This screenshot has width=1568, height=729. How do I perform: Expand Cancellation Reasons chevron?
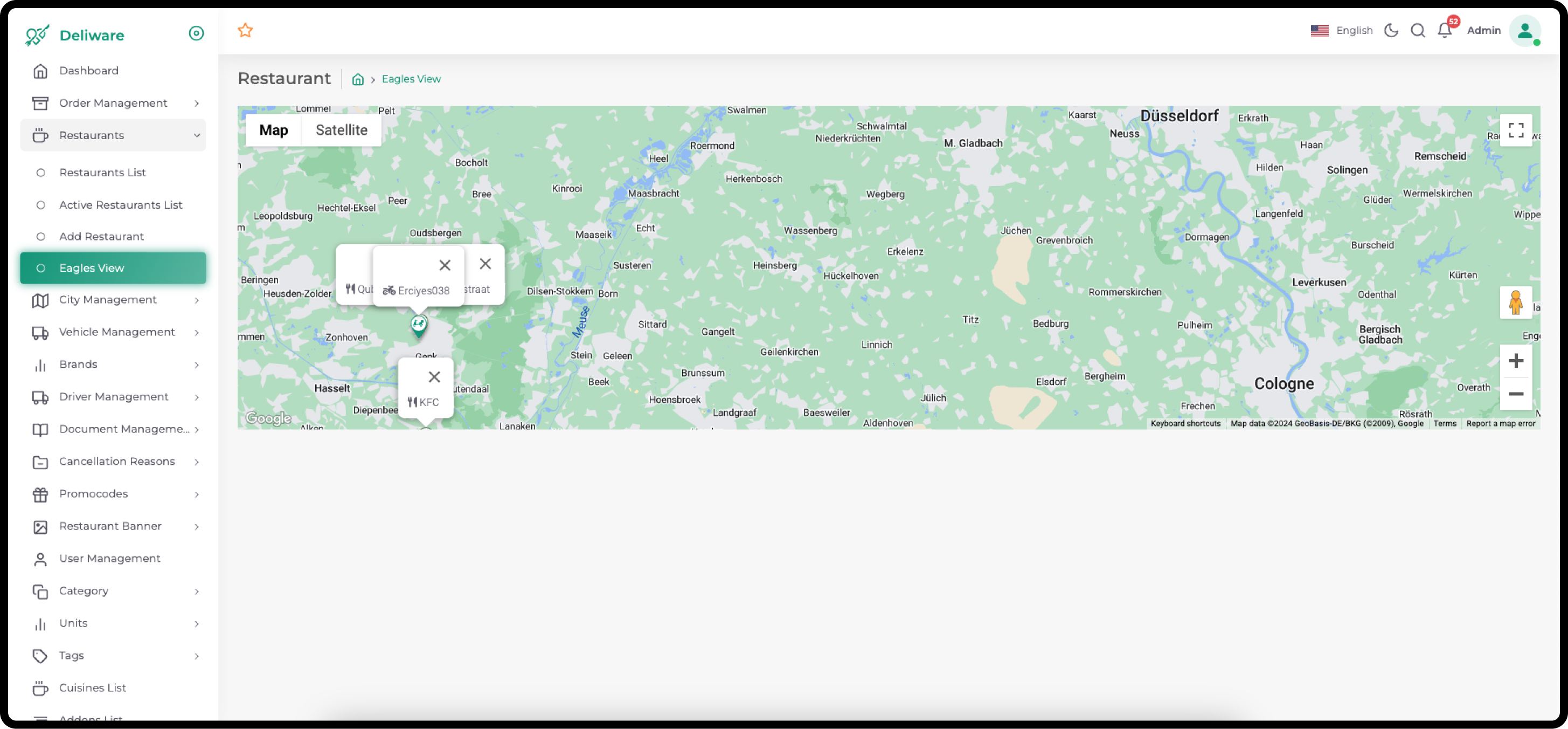pos(197,462)
